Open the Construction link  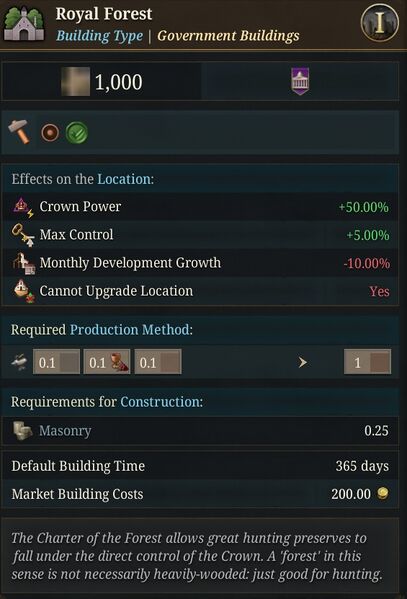point(160,402)
